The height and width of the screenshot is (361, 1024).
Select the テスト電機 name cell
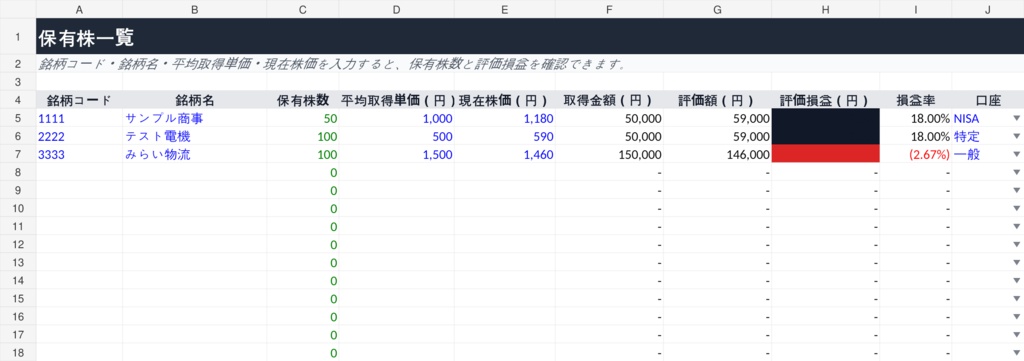click(x=195, y=136)
